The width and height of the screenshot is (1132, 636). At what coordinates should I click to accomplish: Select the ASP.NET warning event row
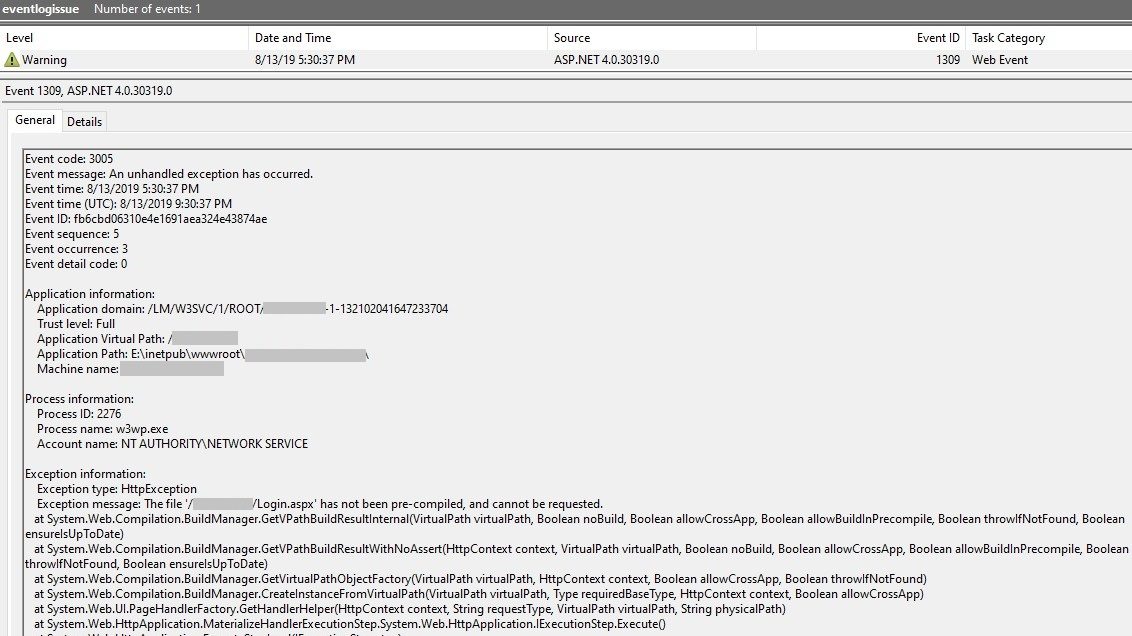pos(400,59)
